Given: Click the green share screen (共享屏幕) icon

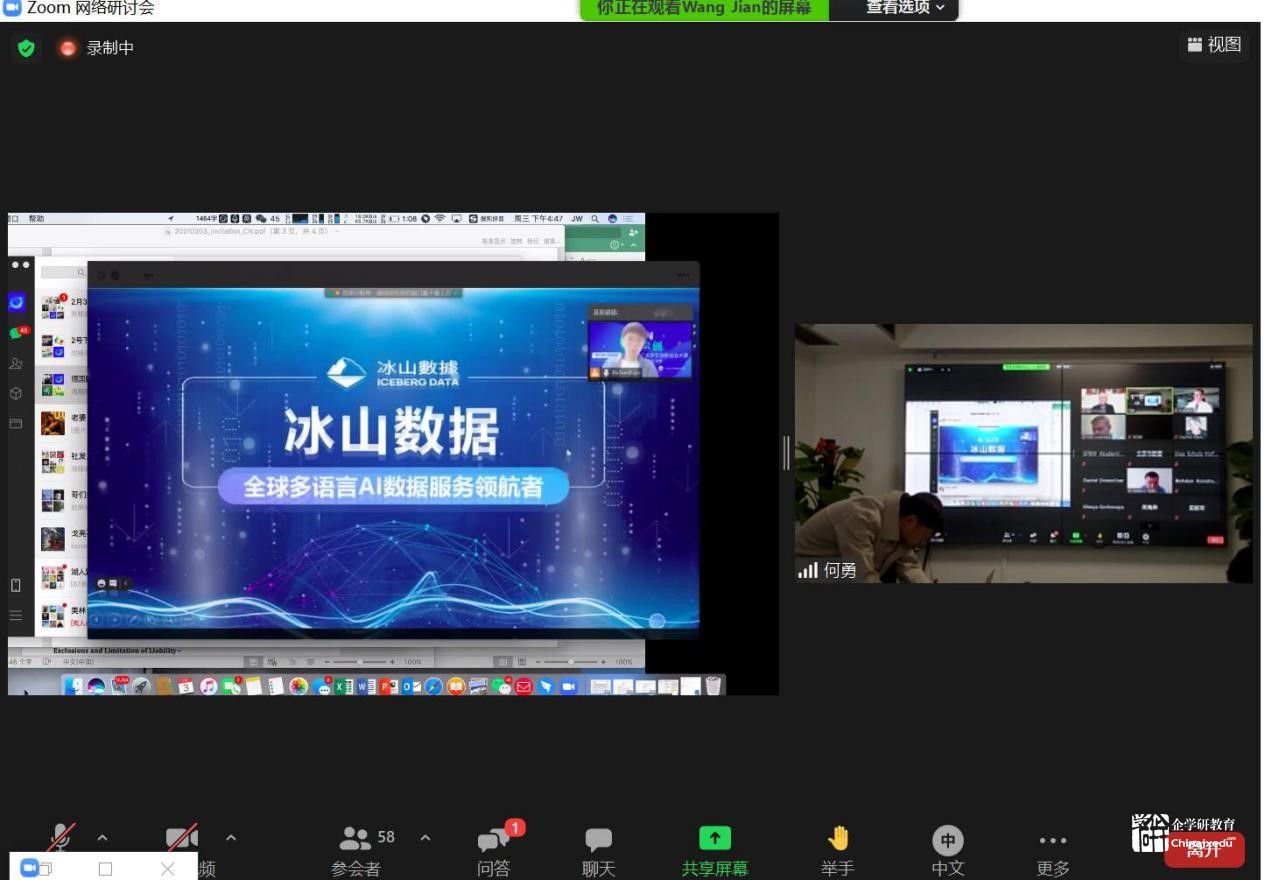Looking at the screenshot, I should tap(714, 838).
